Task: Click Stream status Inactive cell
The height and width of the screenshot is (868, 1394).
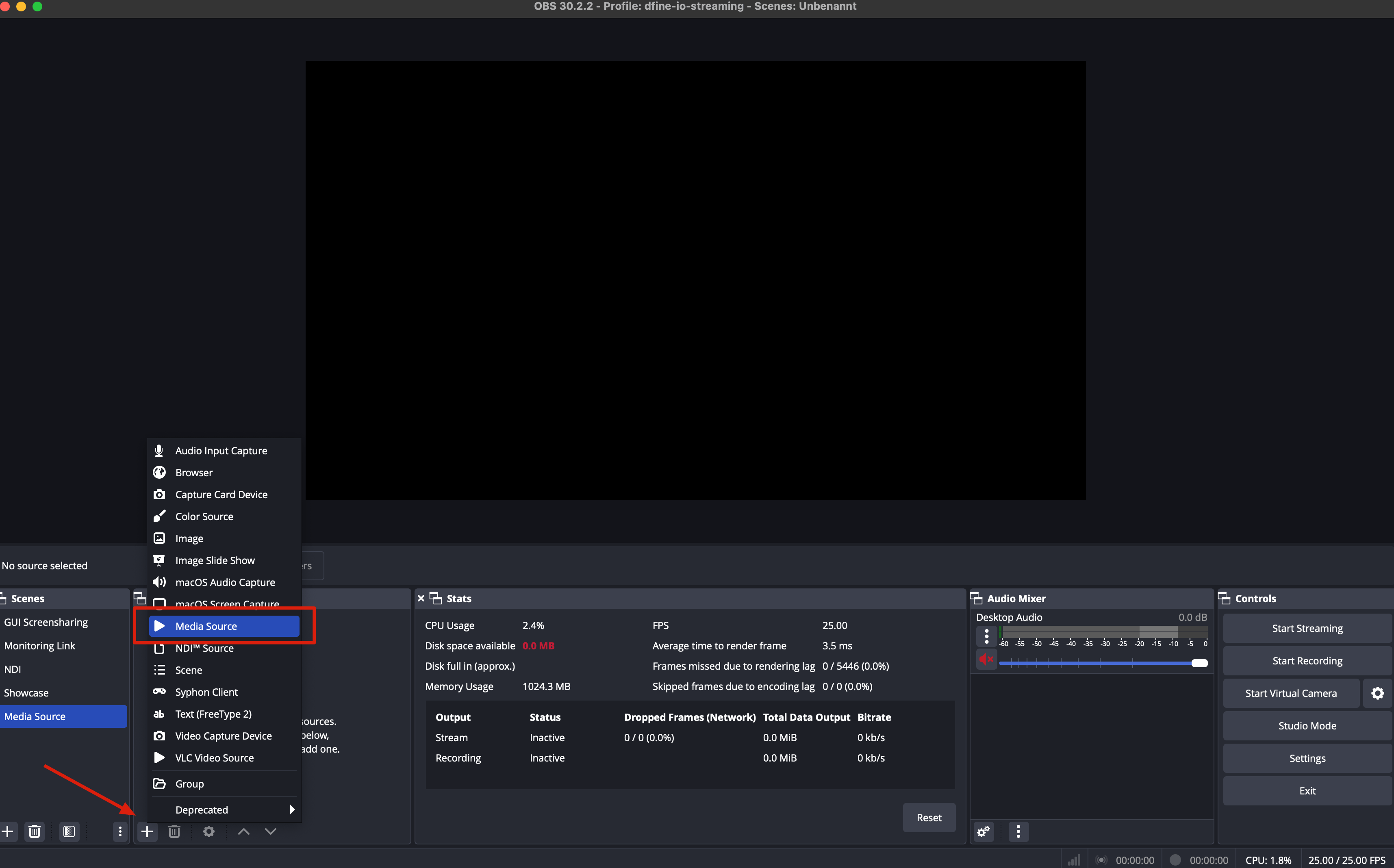Action: [x=547, y=737]
